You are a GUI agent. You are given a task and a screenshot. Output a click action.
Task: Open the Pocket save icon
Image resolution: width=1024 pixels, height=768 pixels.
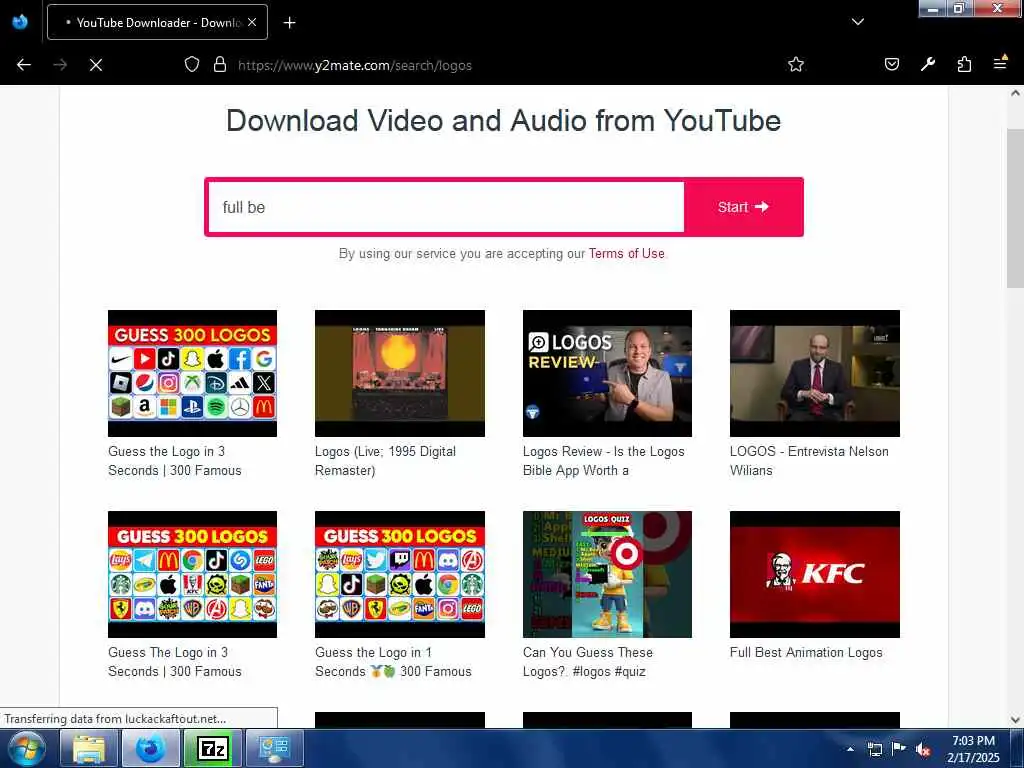pyautogui.click(x=891, y=64)
